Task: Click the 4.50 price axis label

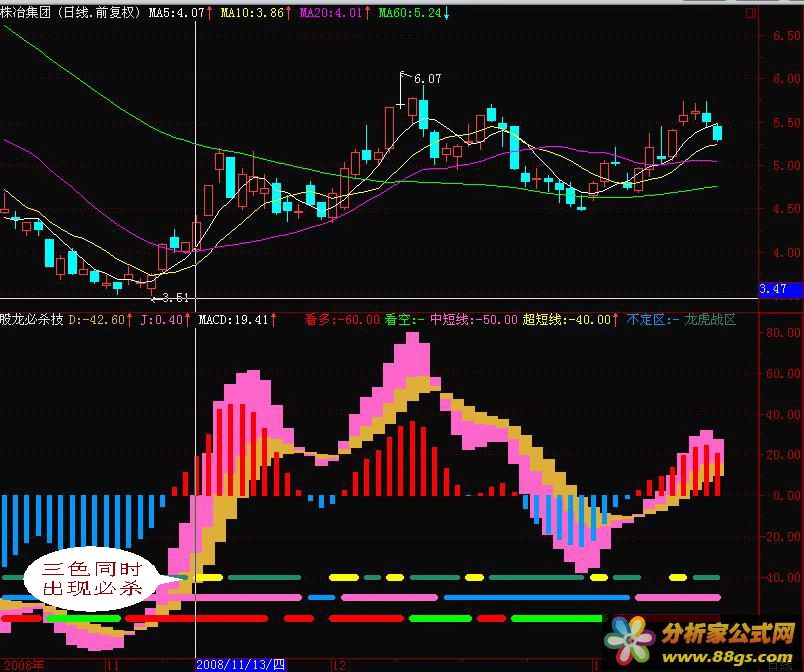Action: (x=786, y=209)
